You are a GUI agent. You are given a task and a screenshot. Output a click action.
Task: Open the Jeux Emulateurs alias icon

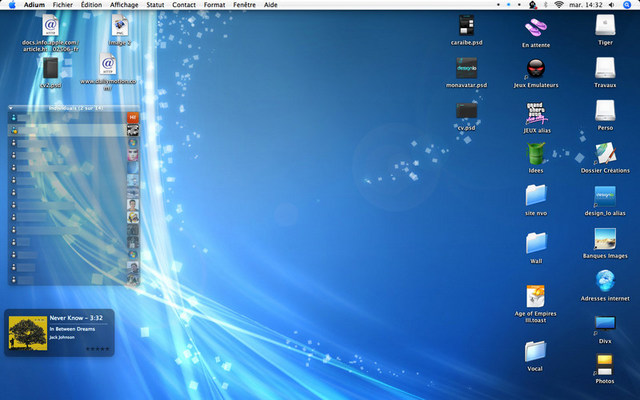(x=536, y=69)
